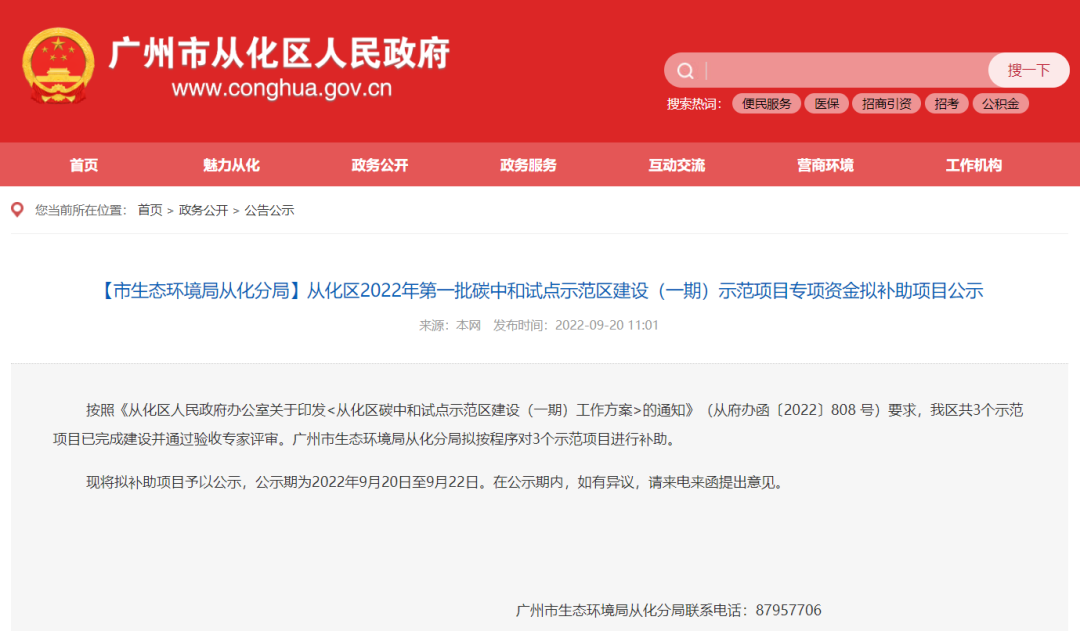This screenshot has height=631, width=1080.
Task: Open the 政务公开 navigation menu
Action: (380, 165)
